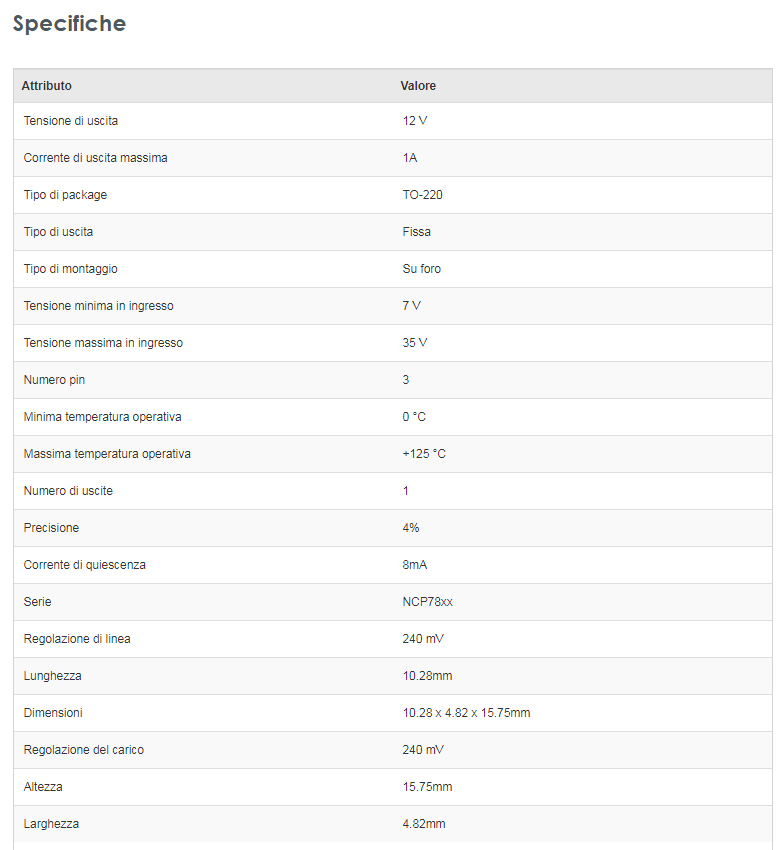Select the Numero pin attribute

(x=52, y=380)
